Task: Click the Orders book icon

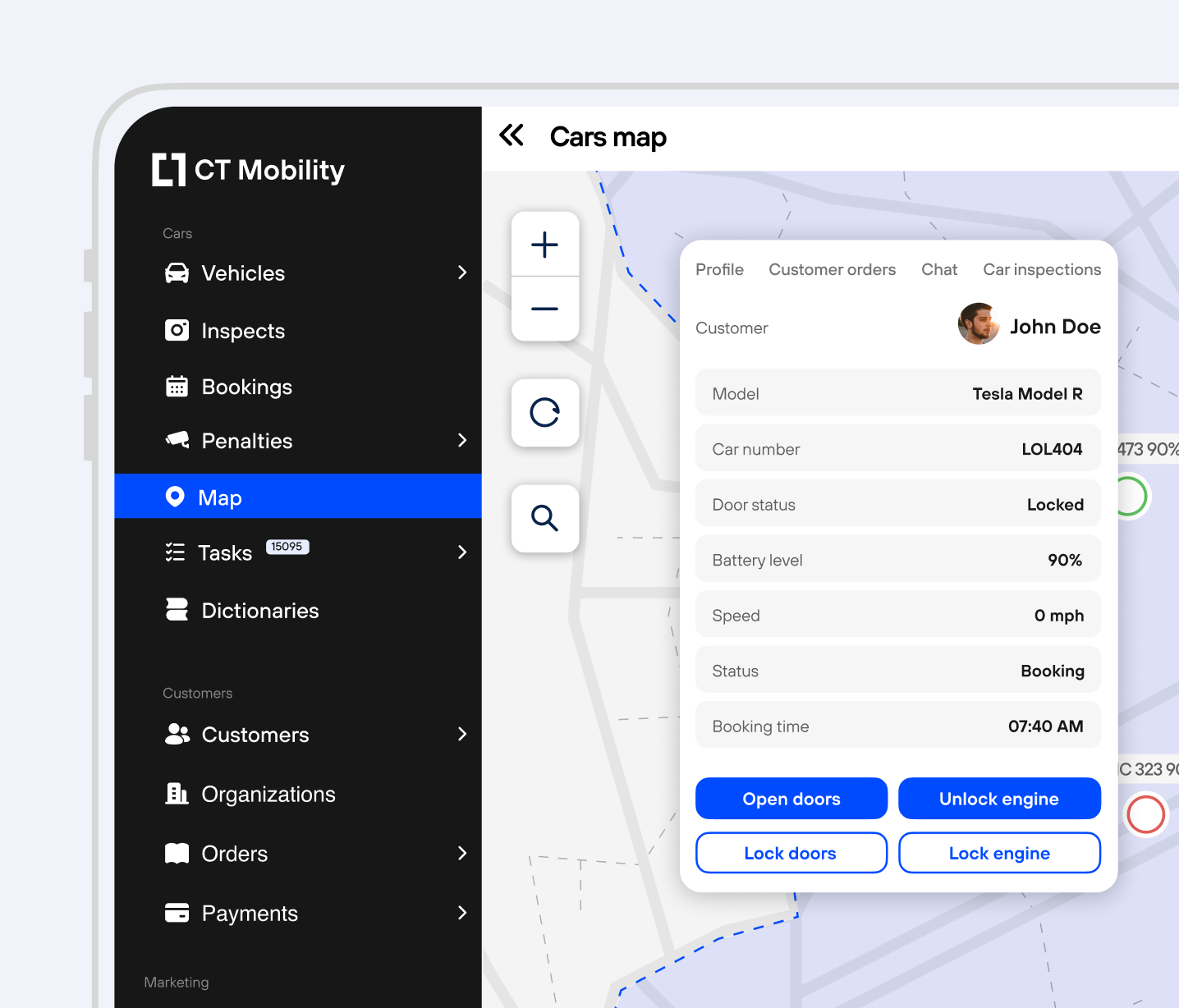Action: (177, 854)
